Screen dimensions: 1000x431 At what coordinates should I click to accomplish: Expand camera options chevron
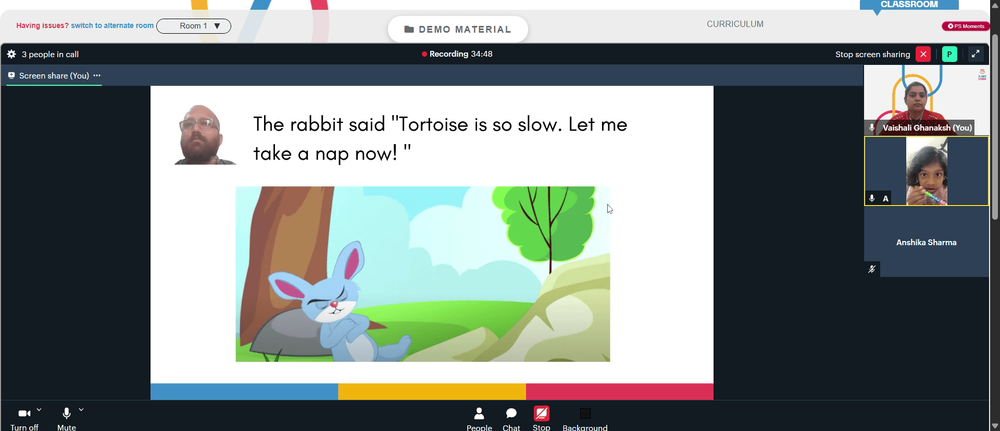pyautogui.click(x=39, y=409)
